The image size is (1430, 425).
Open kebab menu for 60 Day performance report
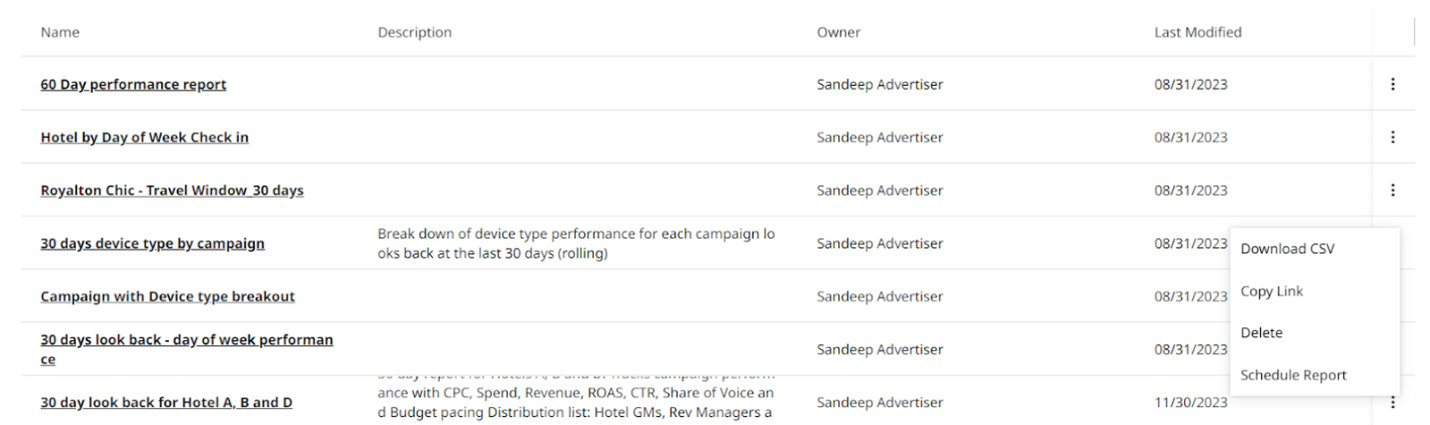(x=1392, y=85)
